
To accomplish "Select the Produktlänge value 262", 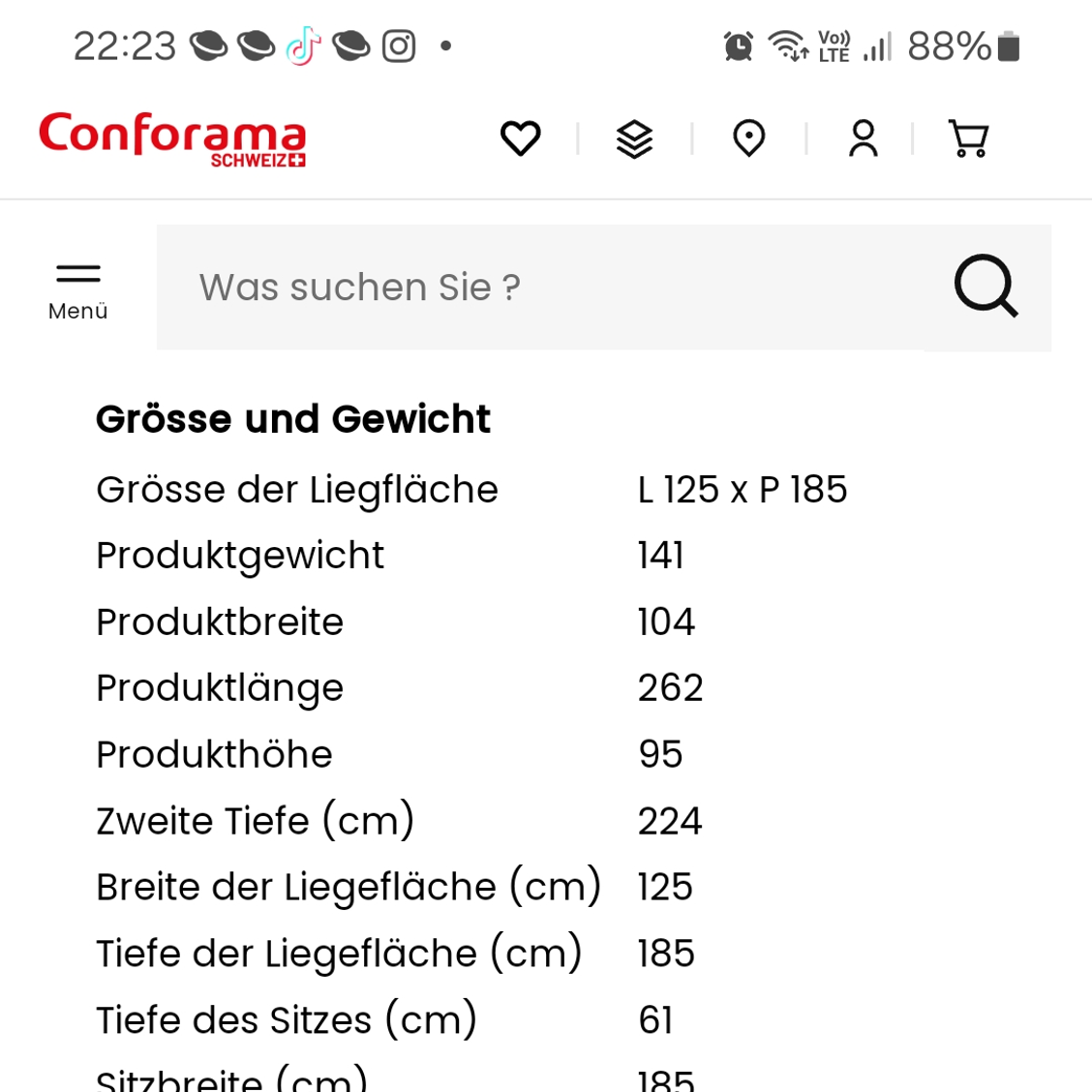I will [671, 688].
